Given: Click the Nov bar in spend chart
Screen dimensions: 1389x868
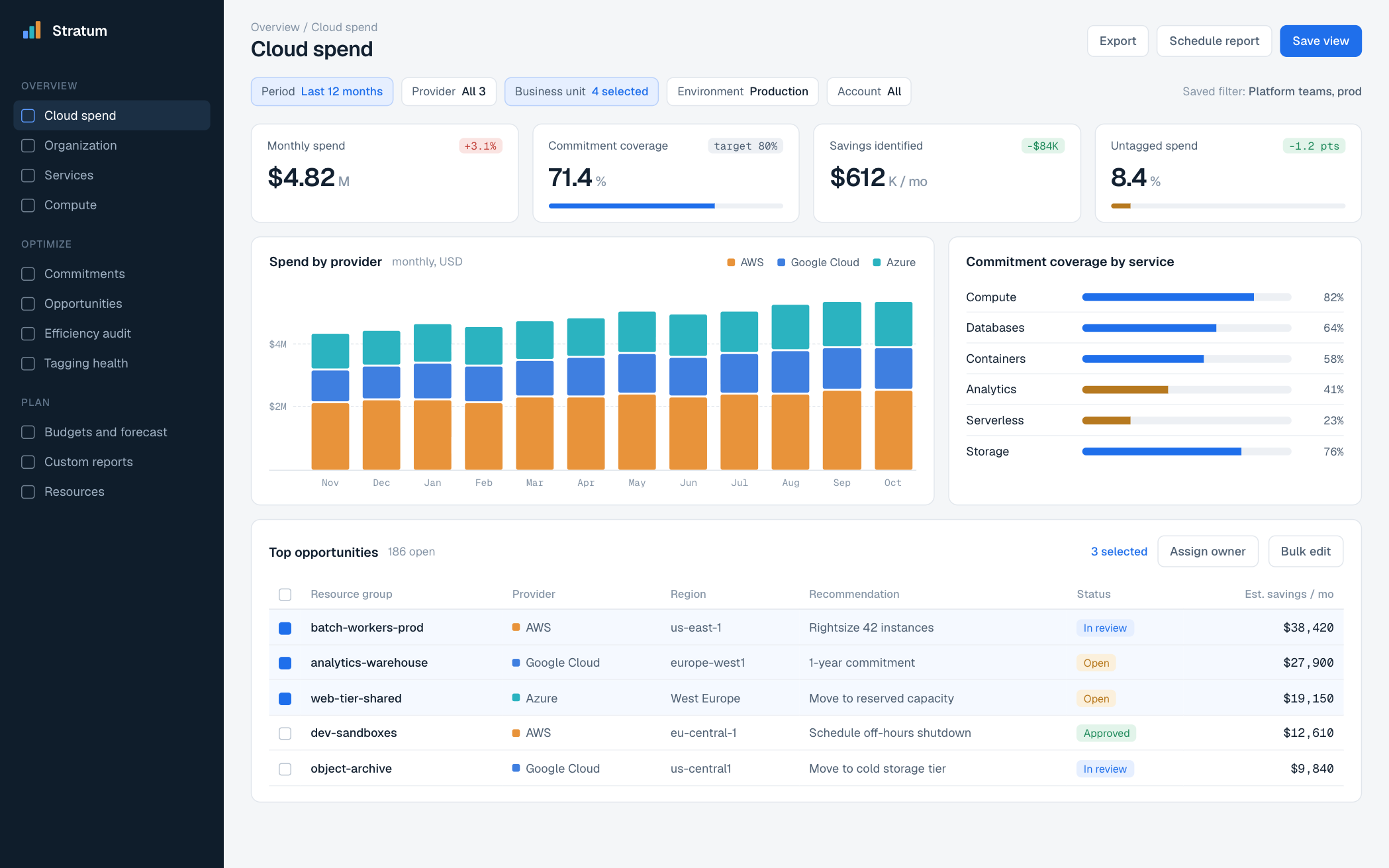Looking at the screenshot, I should 330,402.
